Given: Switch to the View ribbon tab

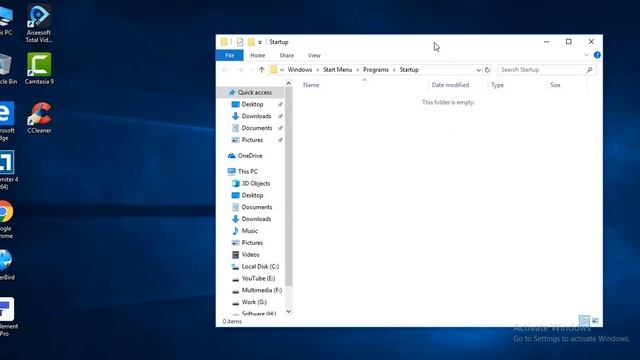Looking at the screenshot, I should [x=314, y=55].
